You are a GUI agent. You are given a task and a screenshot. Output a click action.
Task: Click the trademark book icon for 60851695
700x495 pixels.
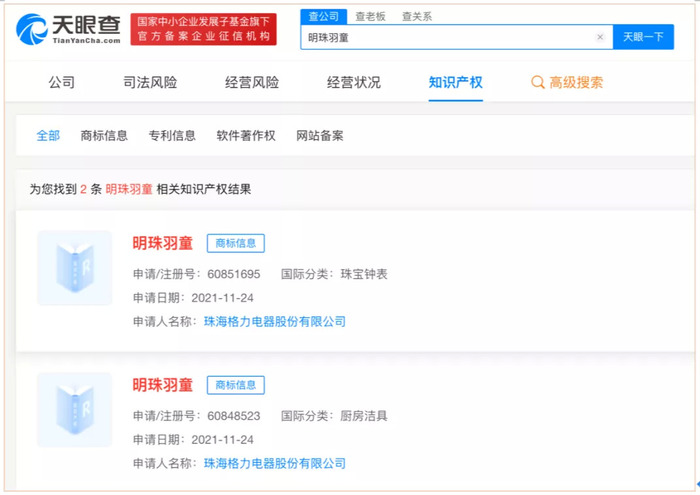tap(75, 268)
